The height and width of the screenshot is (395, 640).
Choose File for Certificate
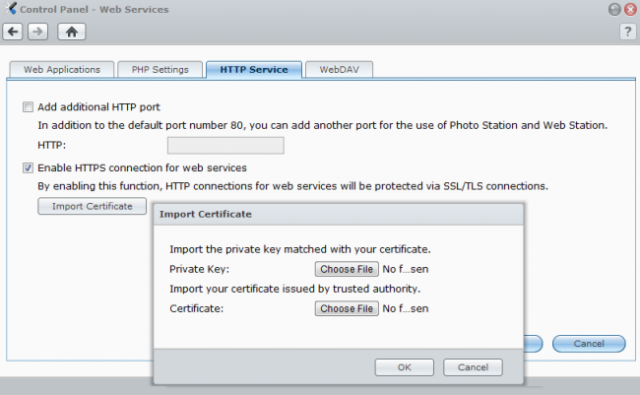347,308
